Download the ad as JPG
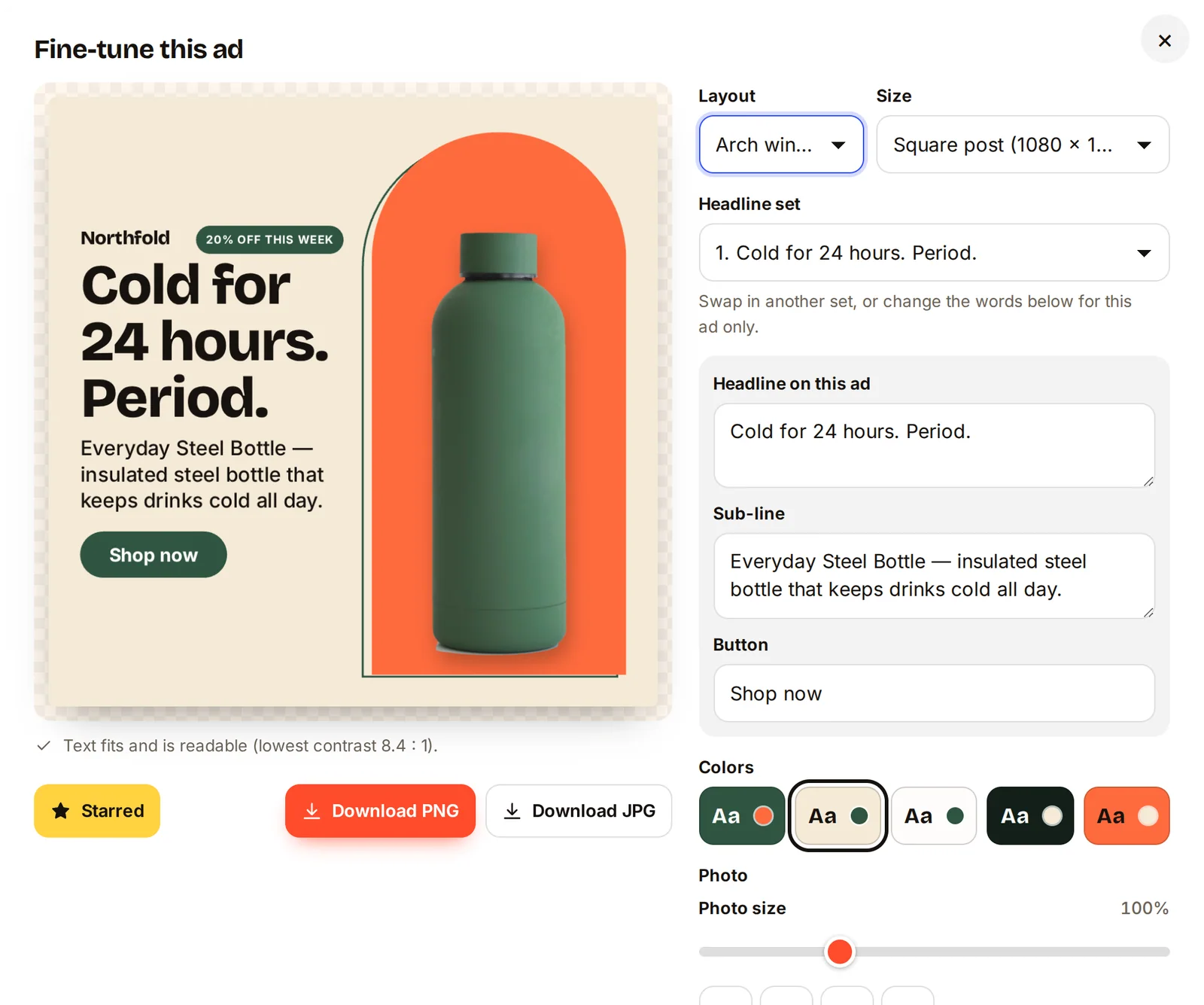The height and width of the screenshot is (1005, 1204). (579, 811)
